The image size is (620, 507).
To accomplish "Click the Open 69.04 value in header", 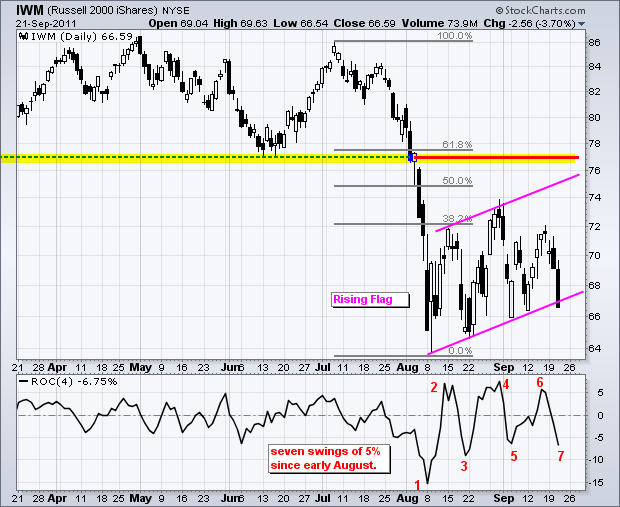I will pos(178,24).
